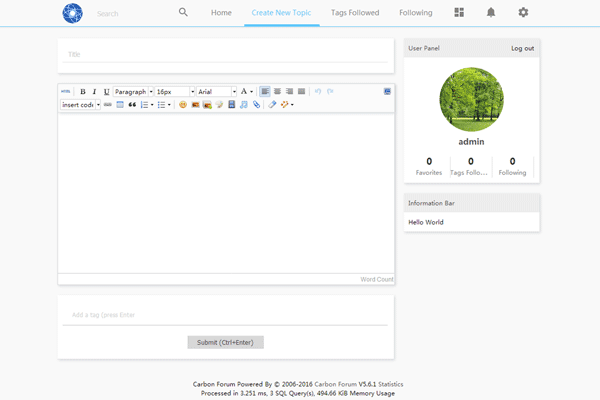Image resolution: width=600 pixels, height=400 pixels.
Task: Open the emoticon picker in the editor
Action: coord(183,104)
